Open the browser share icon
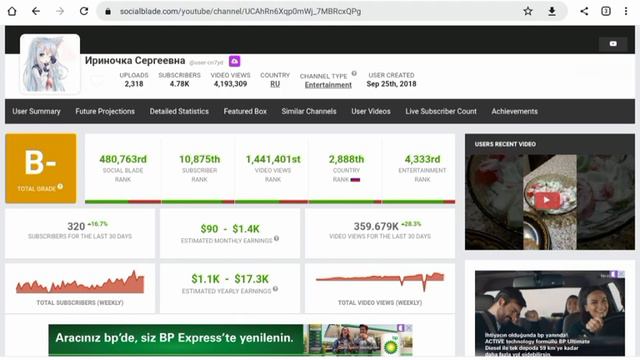The width and height of the screenshot is (640, 360). tap(584, 11)
